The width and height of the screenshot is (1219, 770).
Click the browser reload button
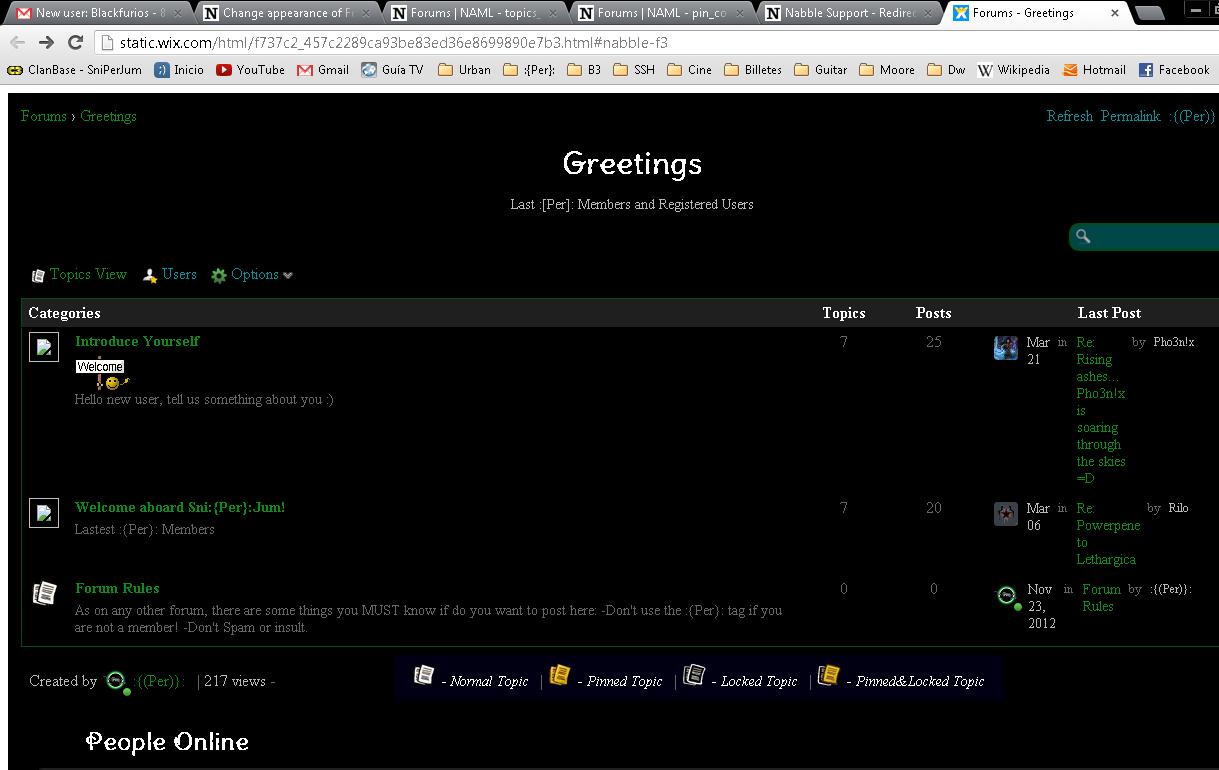75,43
